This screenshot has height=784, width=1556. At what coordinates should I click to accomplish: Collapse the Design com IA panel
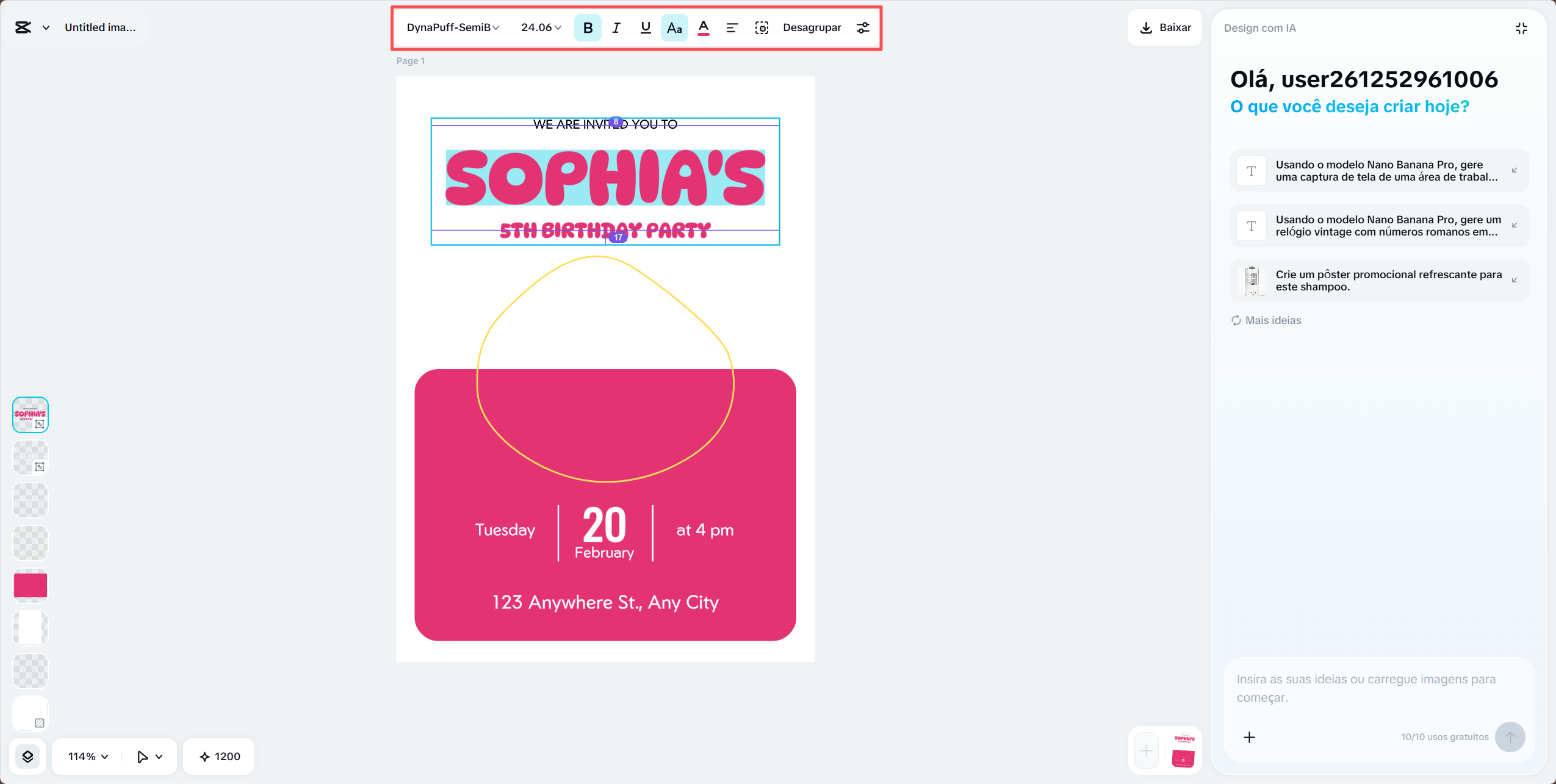click(1521, 28)
